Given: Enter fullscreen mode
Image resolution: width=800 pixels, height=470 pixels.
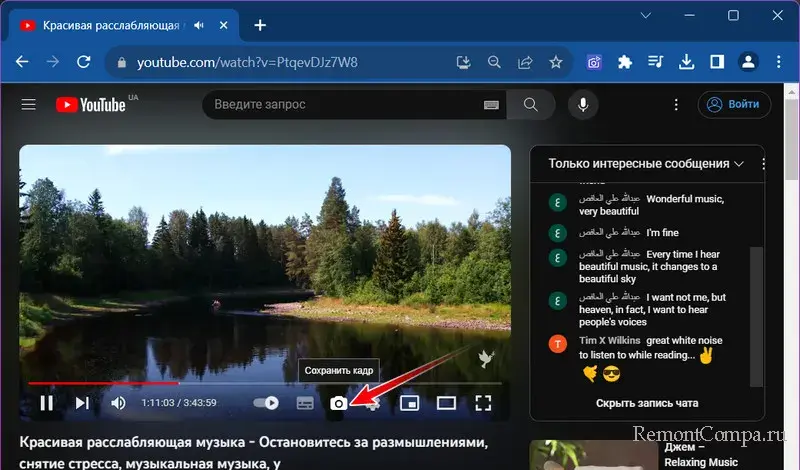Looking at the screenshot, I should 484,403.
